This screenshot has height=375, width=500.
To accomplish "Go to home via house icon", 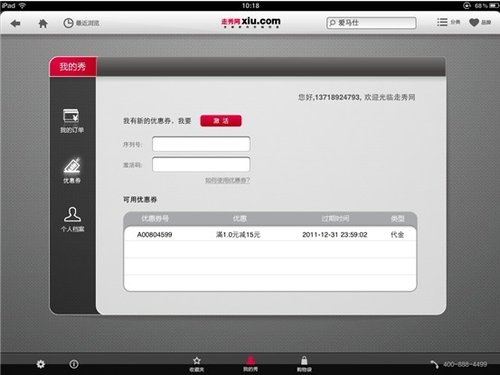I will 43,23.
